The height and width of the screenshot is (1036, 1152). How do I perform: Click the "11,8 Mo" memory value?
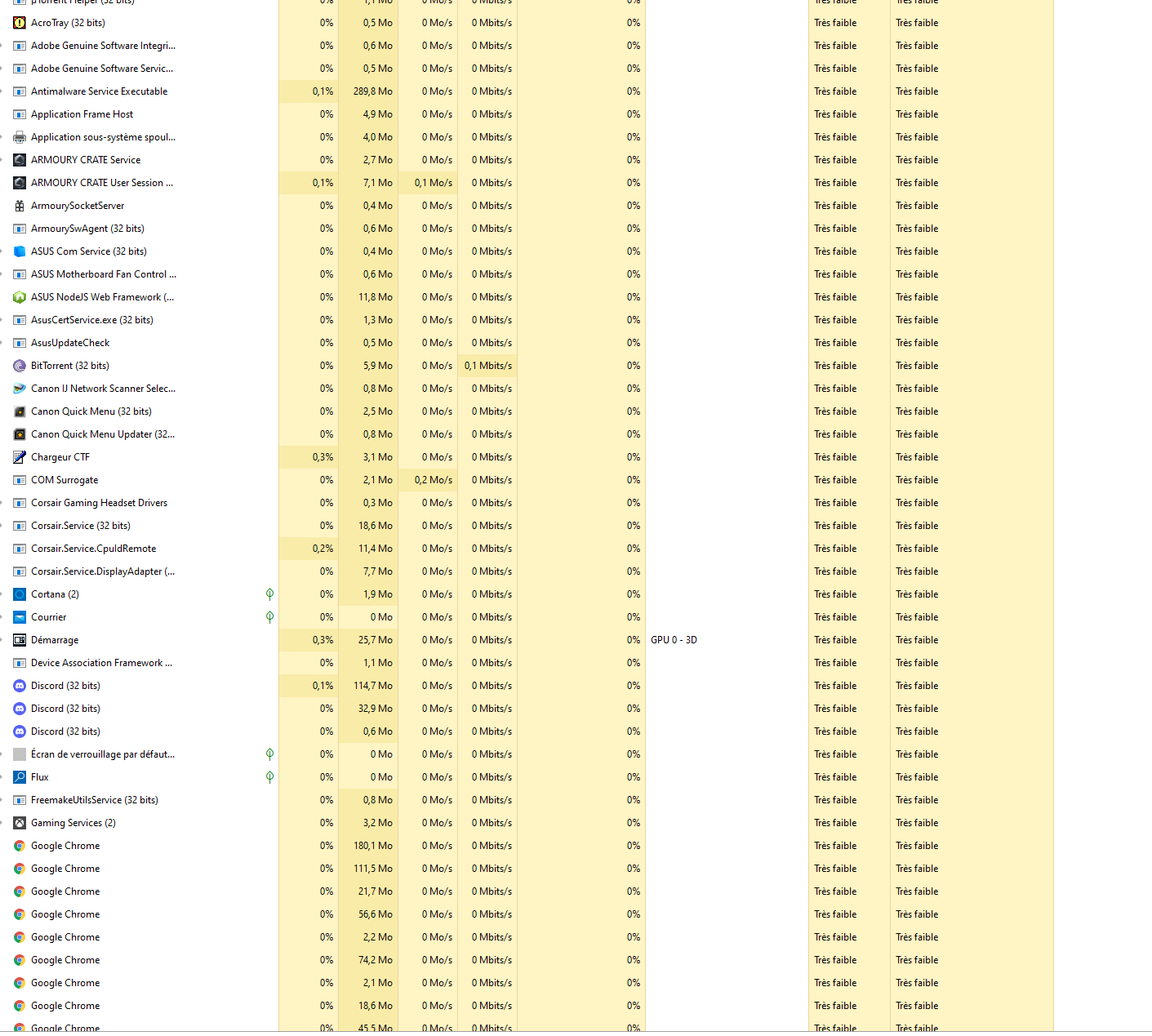coord(376,297)
